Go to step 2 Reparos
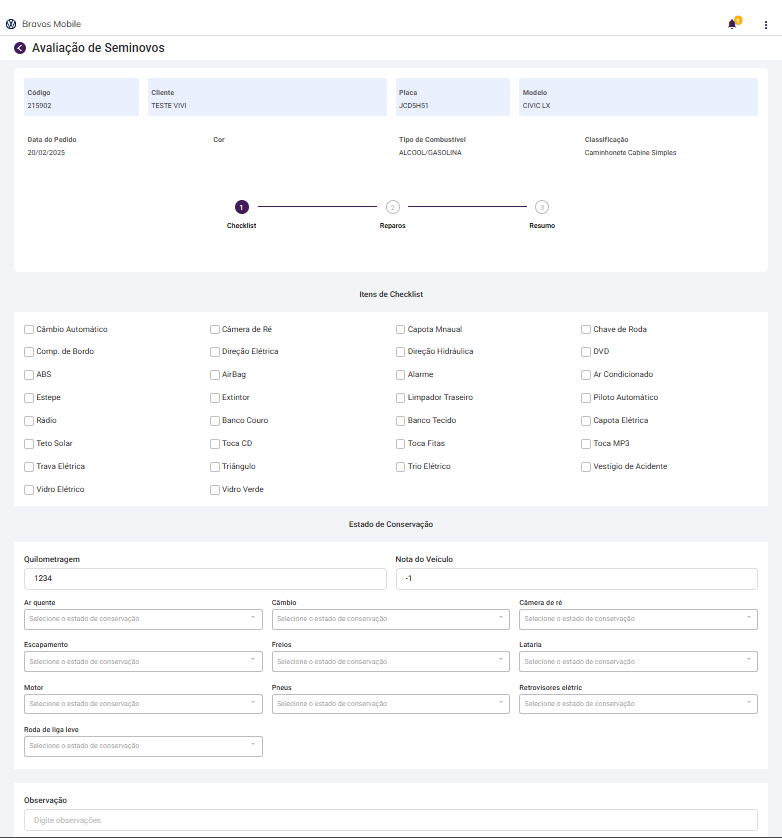The height and width of the screenshot is (838, 782). (393, 207)
